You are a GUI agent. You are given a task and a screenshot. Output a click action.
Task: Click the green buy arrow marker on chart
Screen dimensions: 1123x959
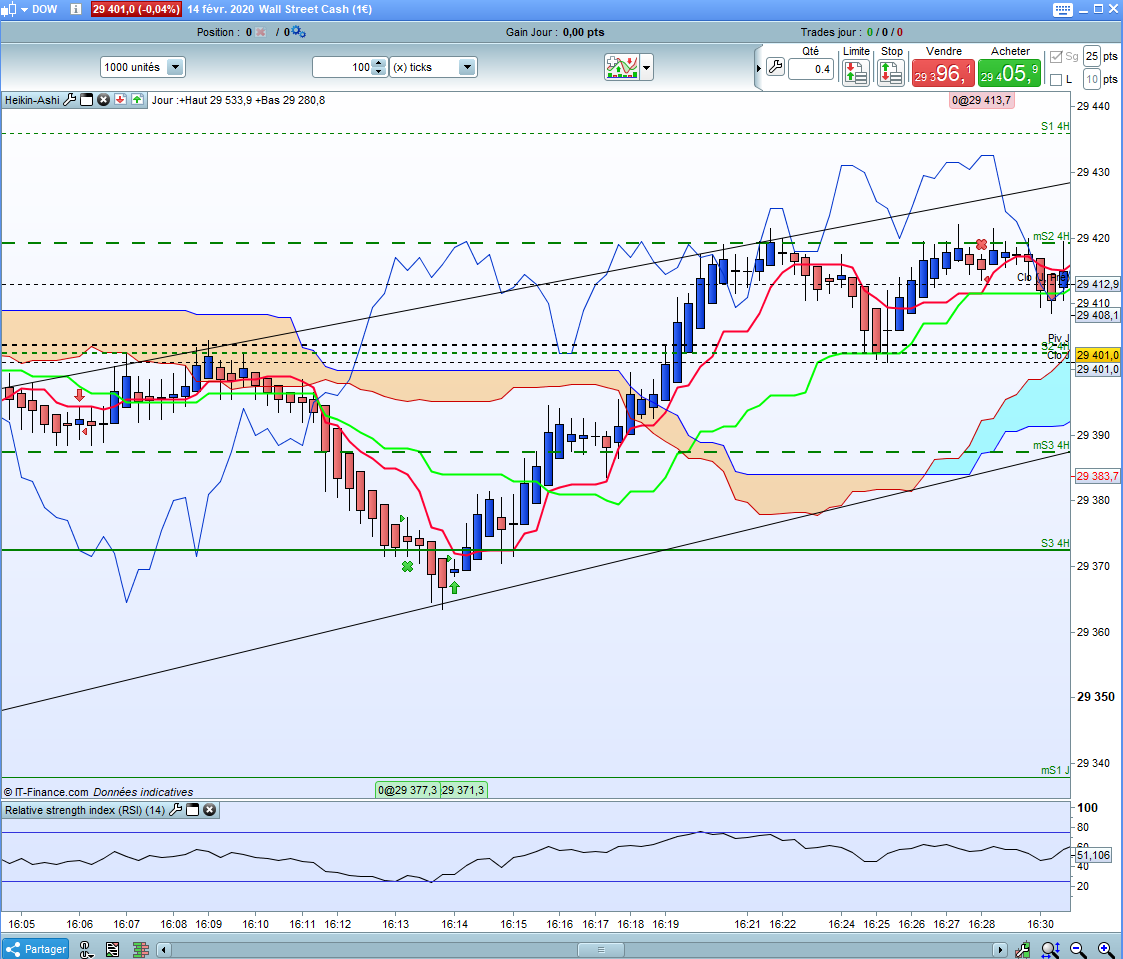(454, 587)
